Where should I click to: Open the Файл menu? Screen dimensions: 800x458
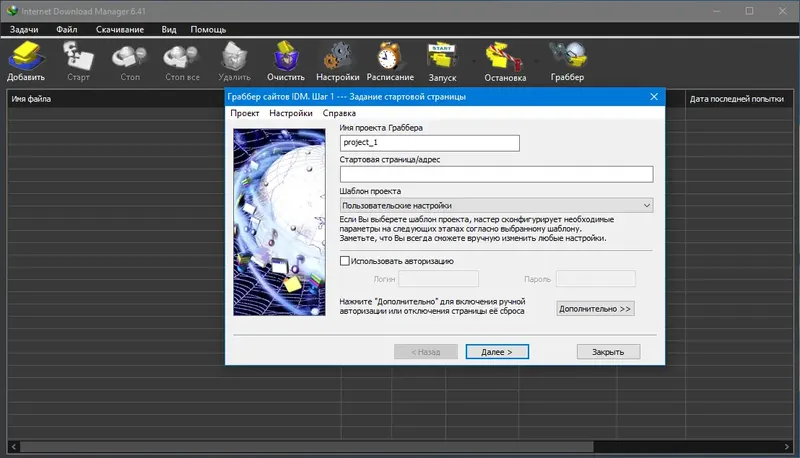click(67, 30)
